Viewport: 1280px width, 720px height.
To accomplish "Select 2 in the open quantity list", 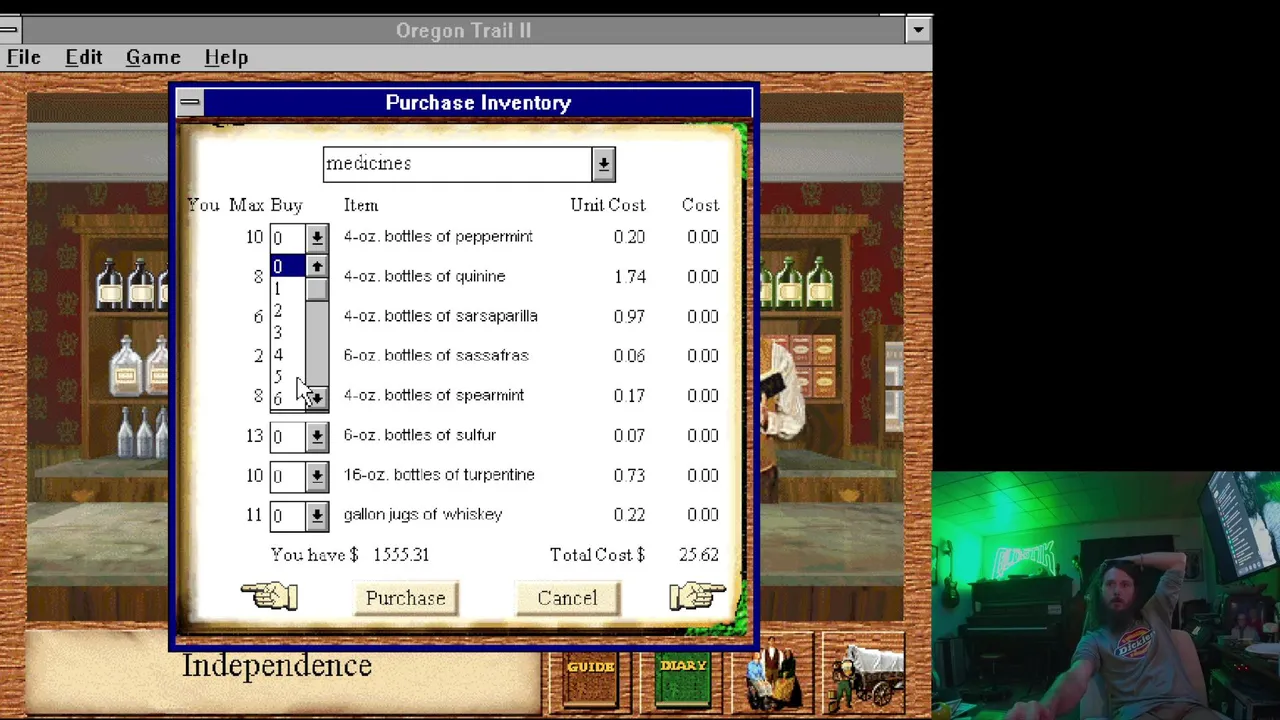I will (288, 311).
